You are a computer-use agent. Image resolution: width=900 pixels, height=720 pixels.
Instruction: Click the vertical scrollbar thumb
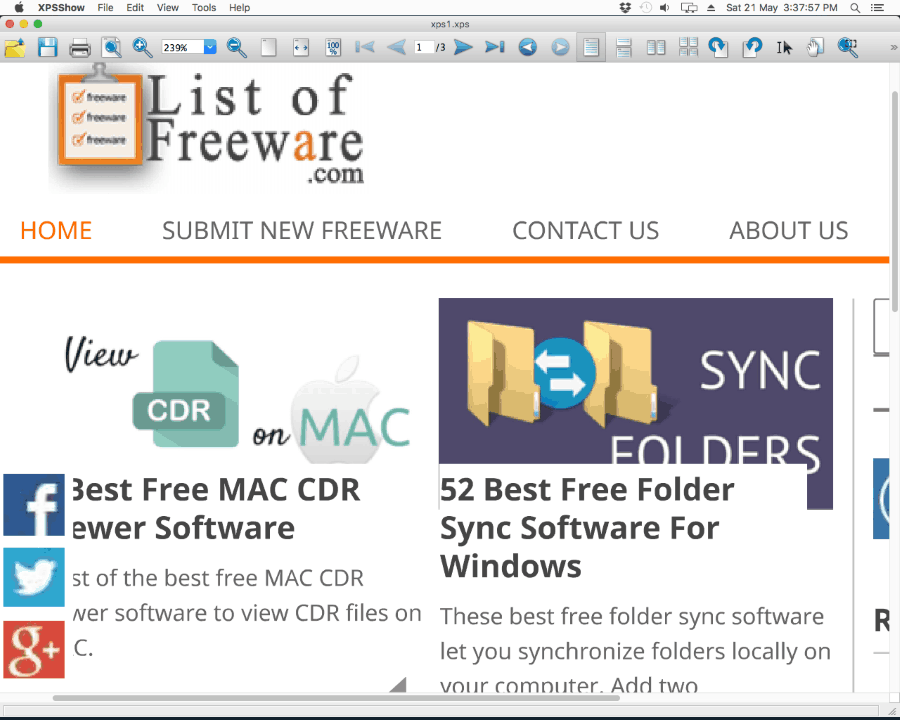point(894,202)
